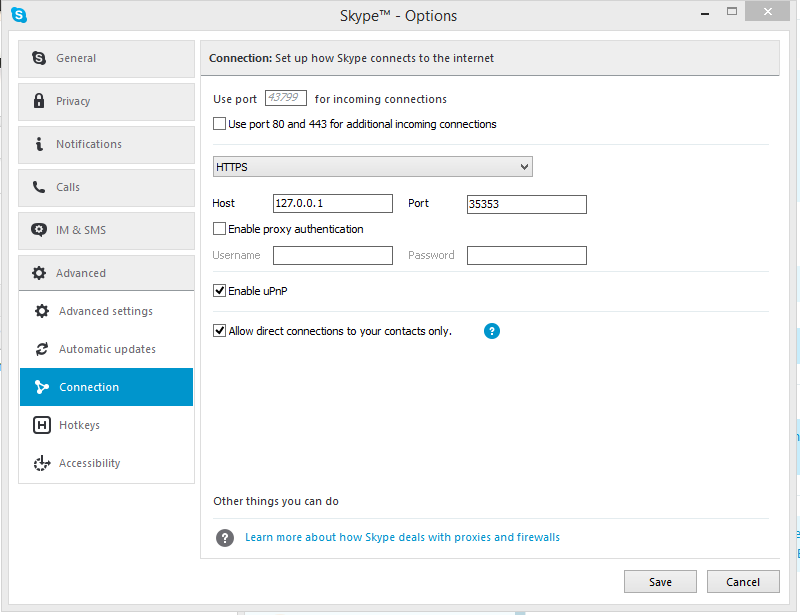Enable port 80 and 443 checkbox
800x615 pixels.
[x=219, y=124]
